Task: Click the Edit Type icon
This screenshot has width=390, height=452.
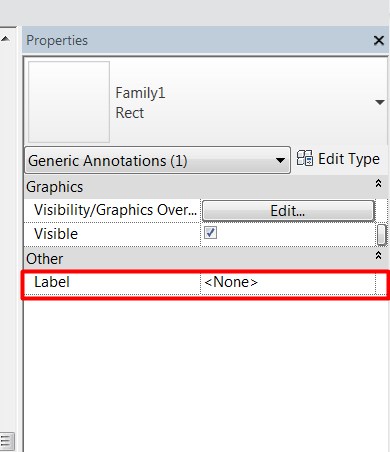Action: click(305, 158)
